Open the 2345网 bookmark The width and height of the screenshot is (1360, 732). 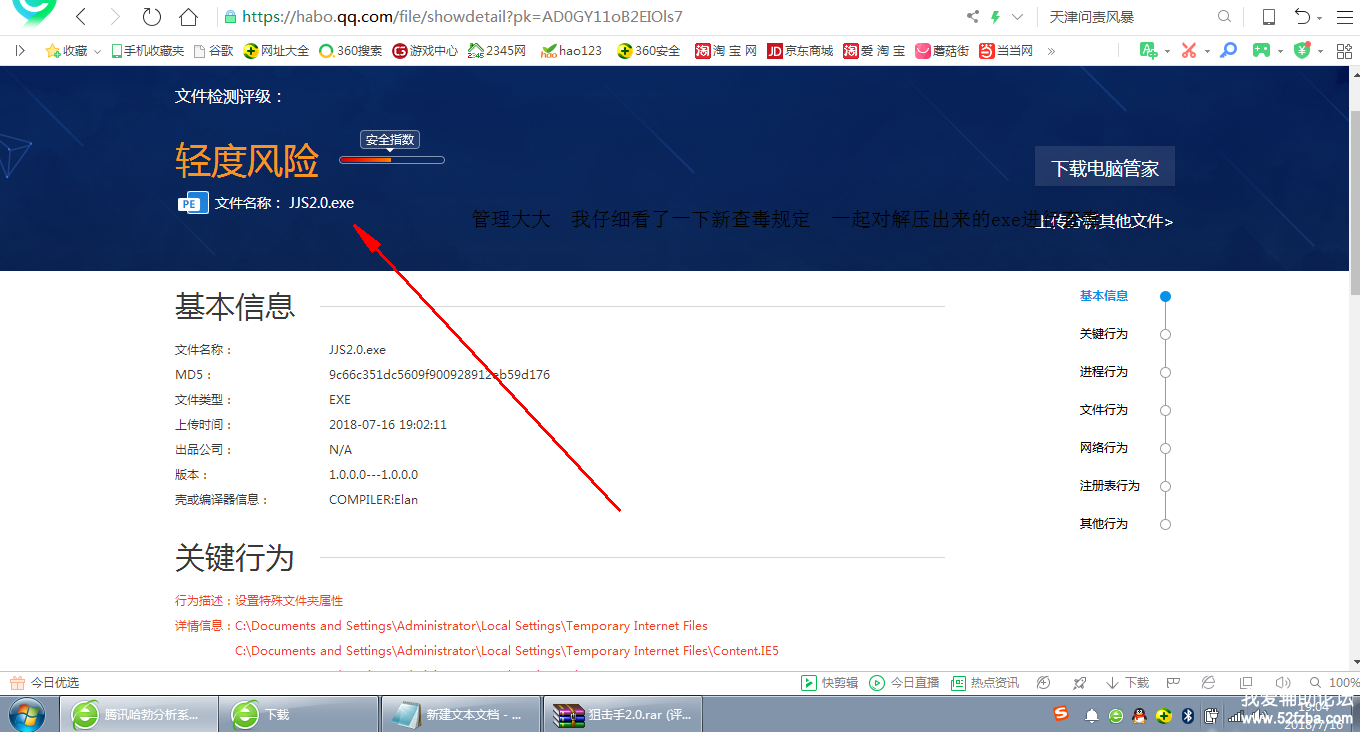click(497, 50)
